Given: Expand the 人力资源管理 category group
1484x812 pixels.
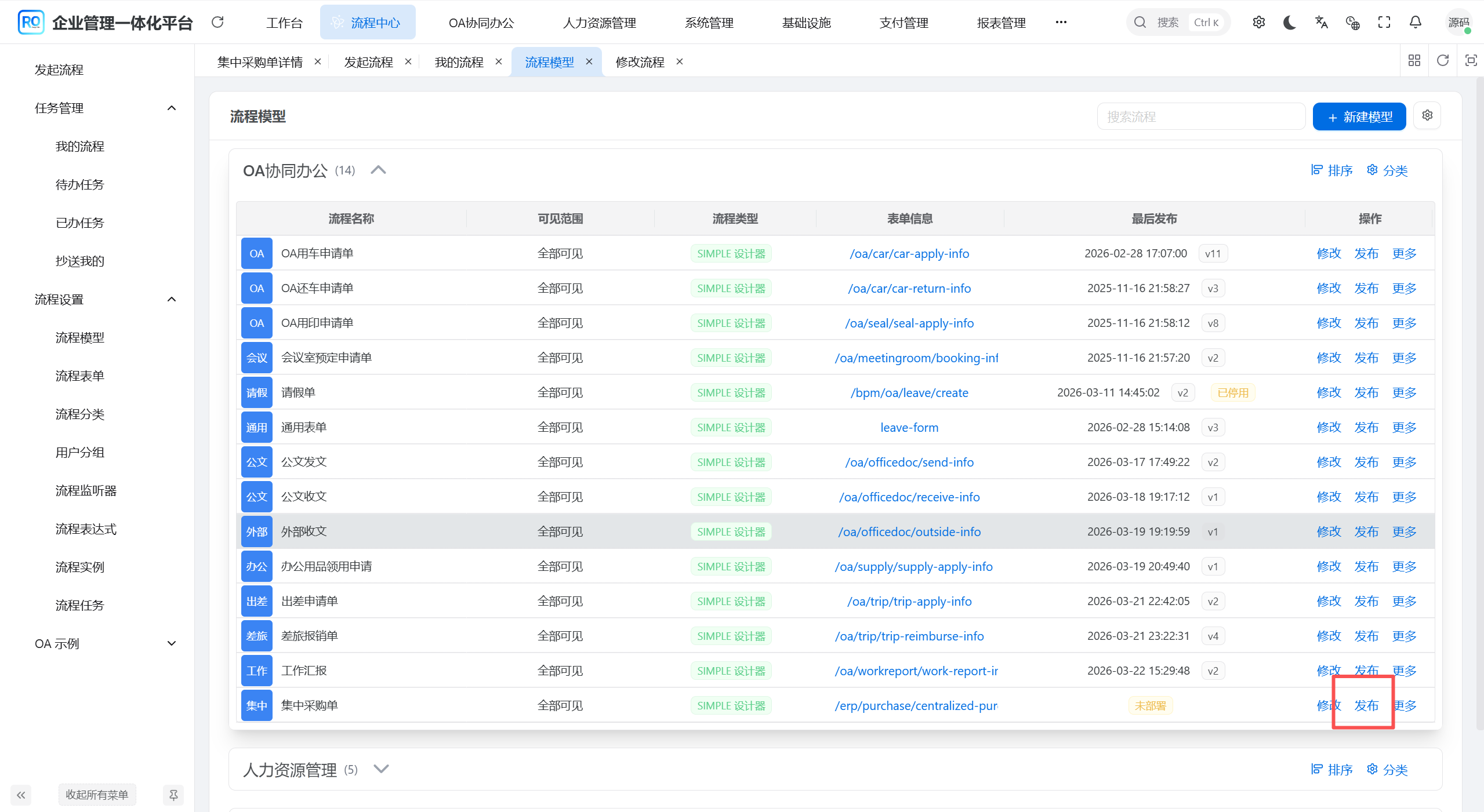Looking at the screenshot, I should coord(381,769).
